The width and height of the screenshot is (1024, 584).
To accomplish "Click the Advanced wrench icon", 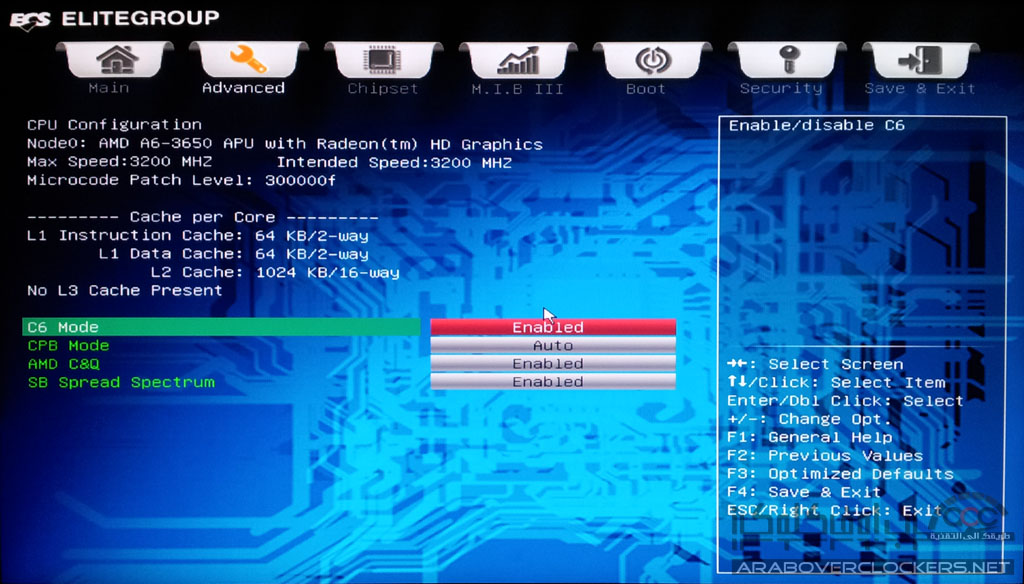I will click(x=248, y=61).
